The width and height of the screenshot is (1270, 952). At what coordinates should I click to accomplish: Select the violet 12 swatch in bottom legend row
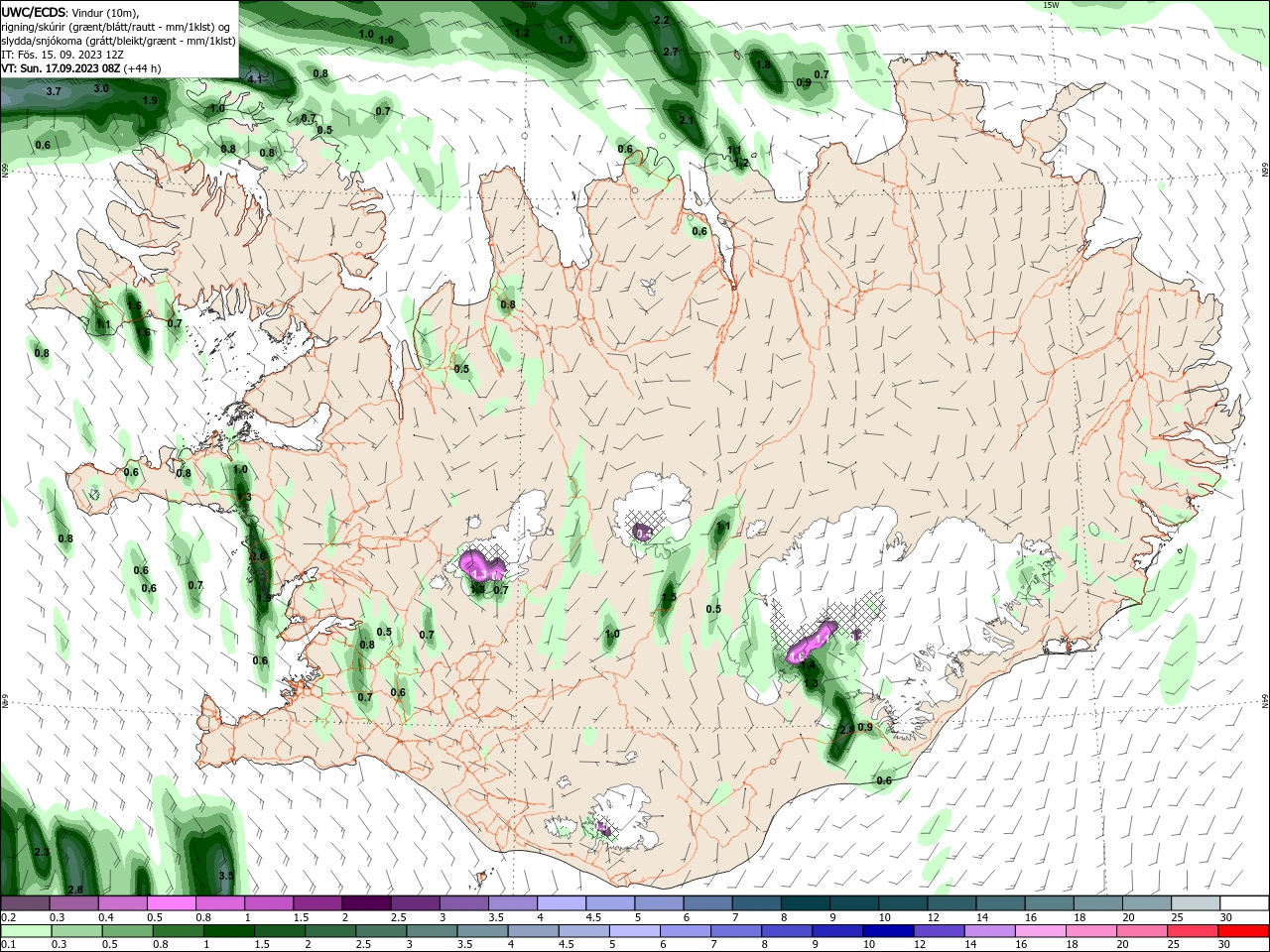(x=938, y=931)
